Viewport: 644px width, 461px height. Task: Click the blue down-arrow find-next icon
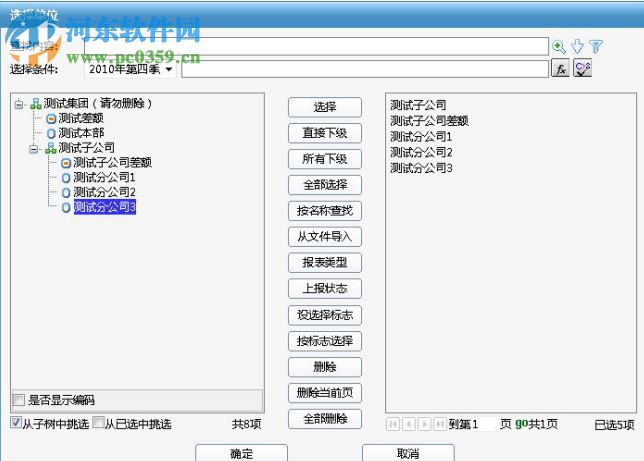pos(577,46)
